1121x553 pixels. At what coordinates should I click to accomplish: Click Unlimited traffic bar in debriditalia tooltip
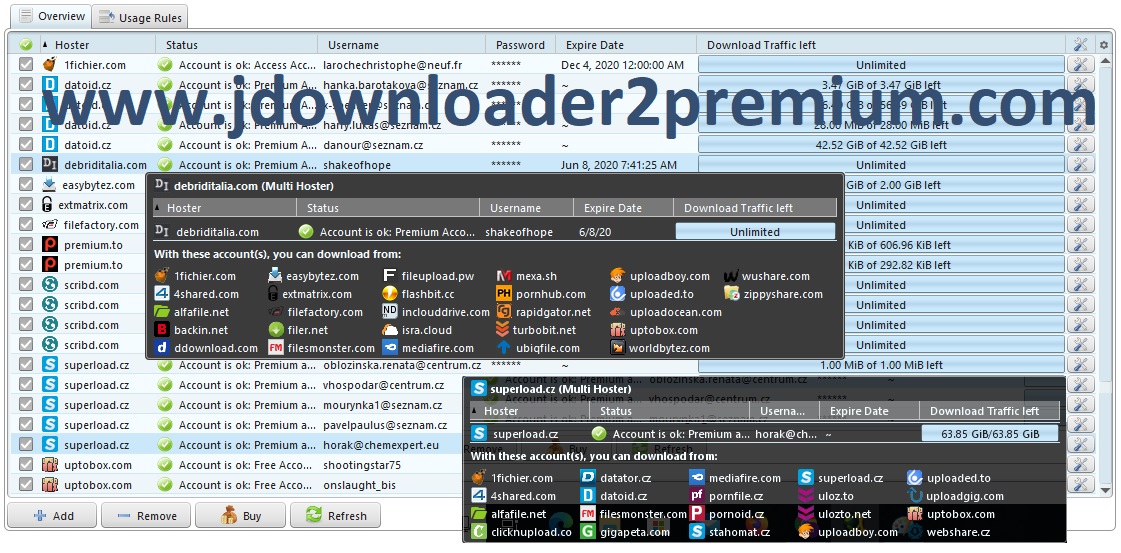tap(755, 231)
